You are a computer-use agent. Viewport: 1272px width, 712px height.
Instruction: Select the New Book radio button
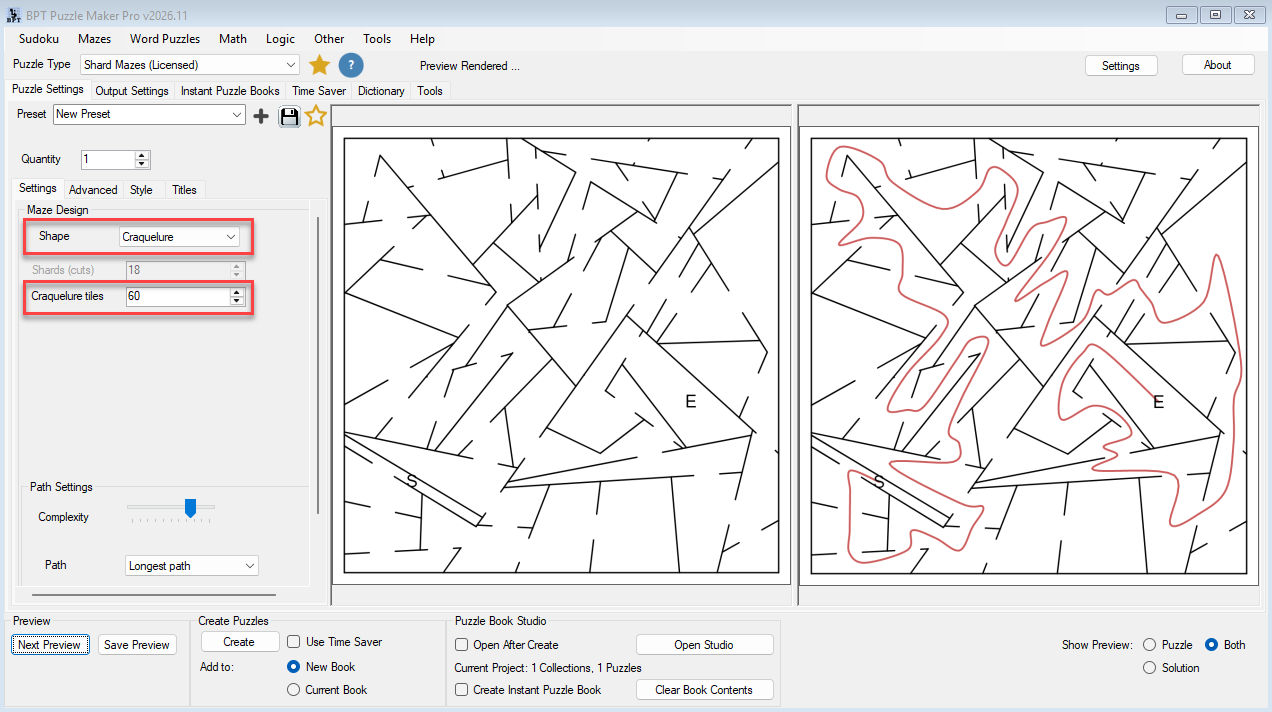point(294,667)
